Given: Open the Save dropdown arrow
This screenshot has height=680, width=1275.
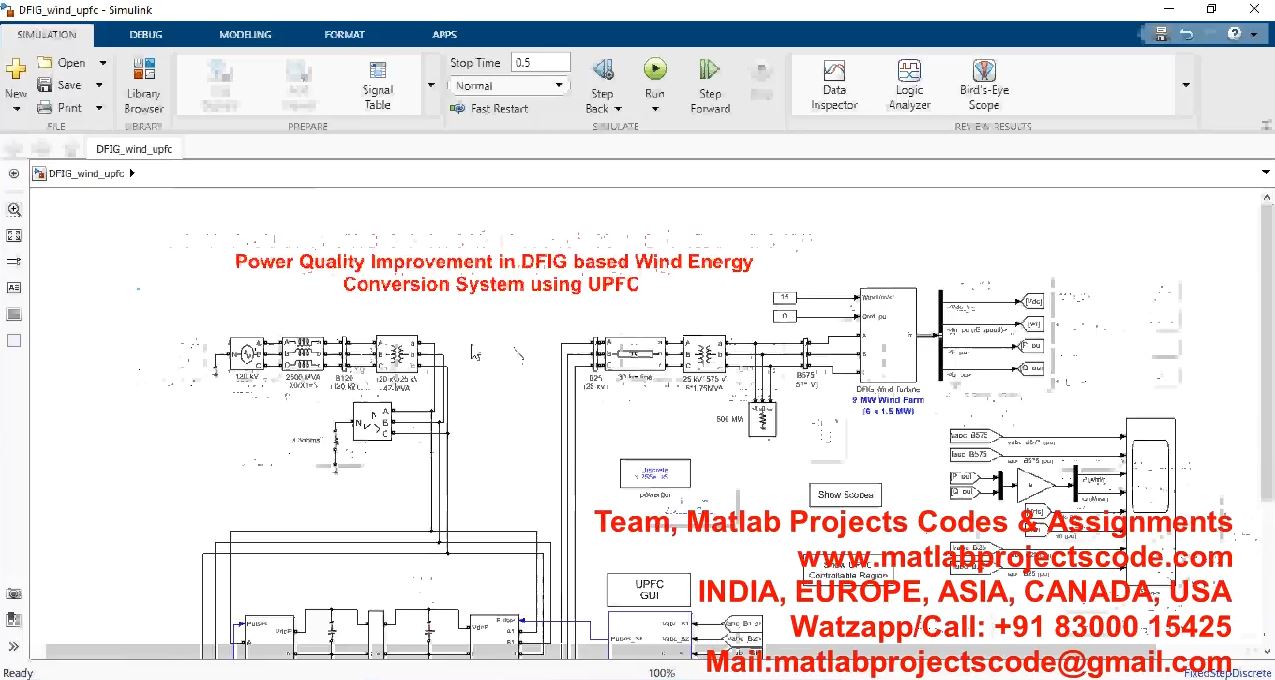Looking at the screenshot, I should pyautogui.click(x=100, y=85).
